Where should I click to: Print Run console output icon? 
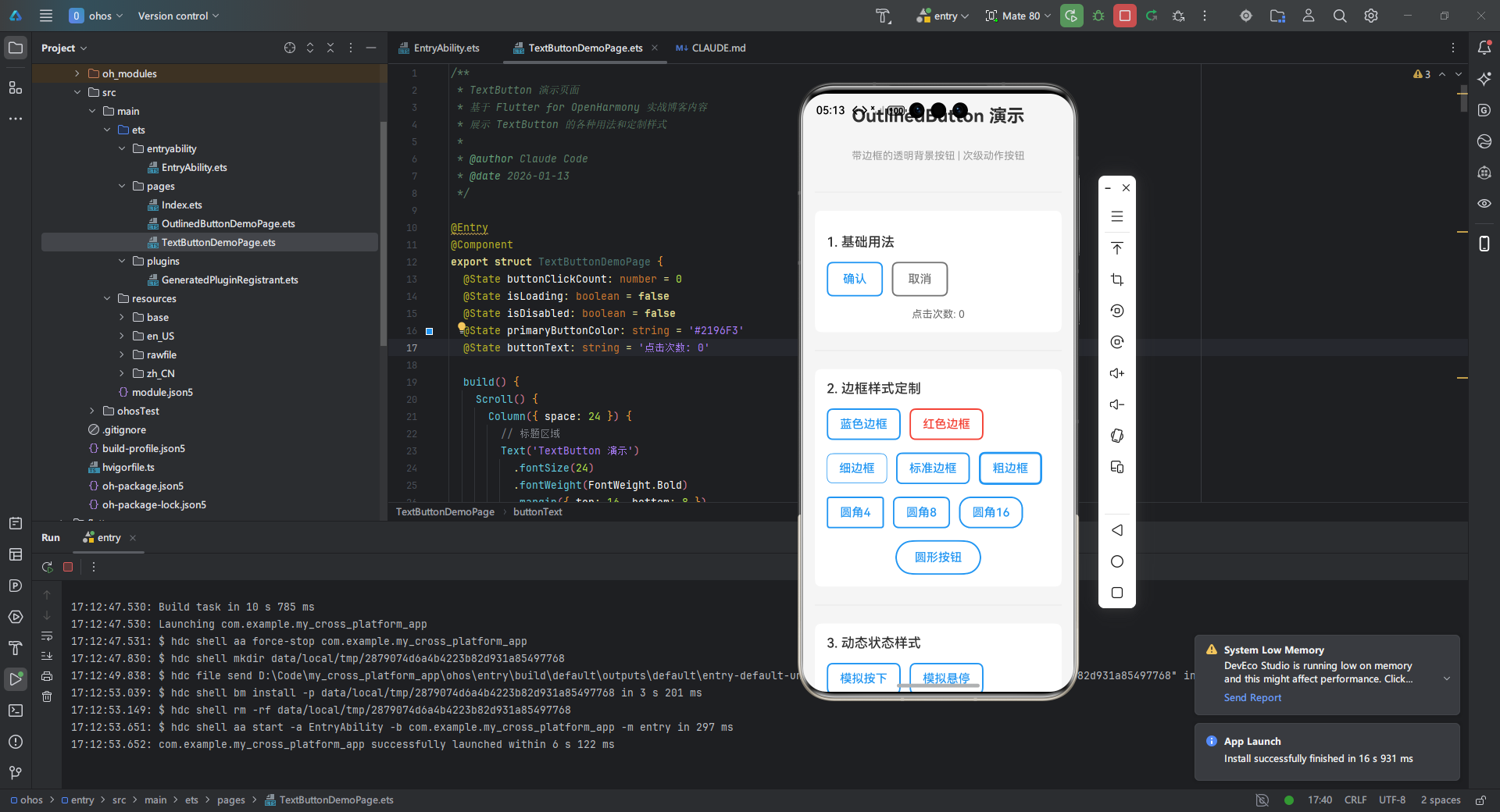point(47,676)
